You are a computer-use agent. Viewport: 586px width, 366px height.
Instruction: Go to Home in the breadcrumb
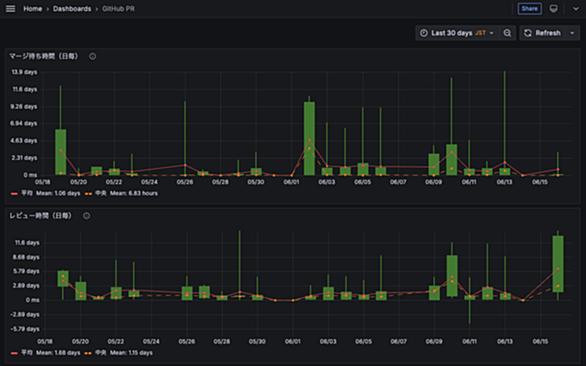(33, 9)
